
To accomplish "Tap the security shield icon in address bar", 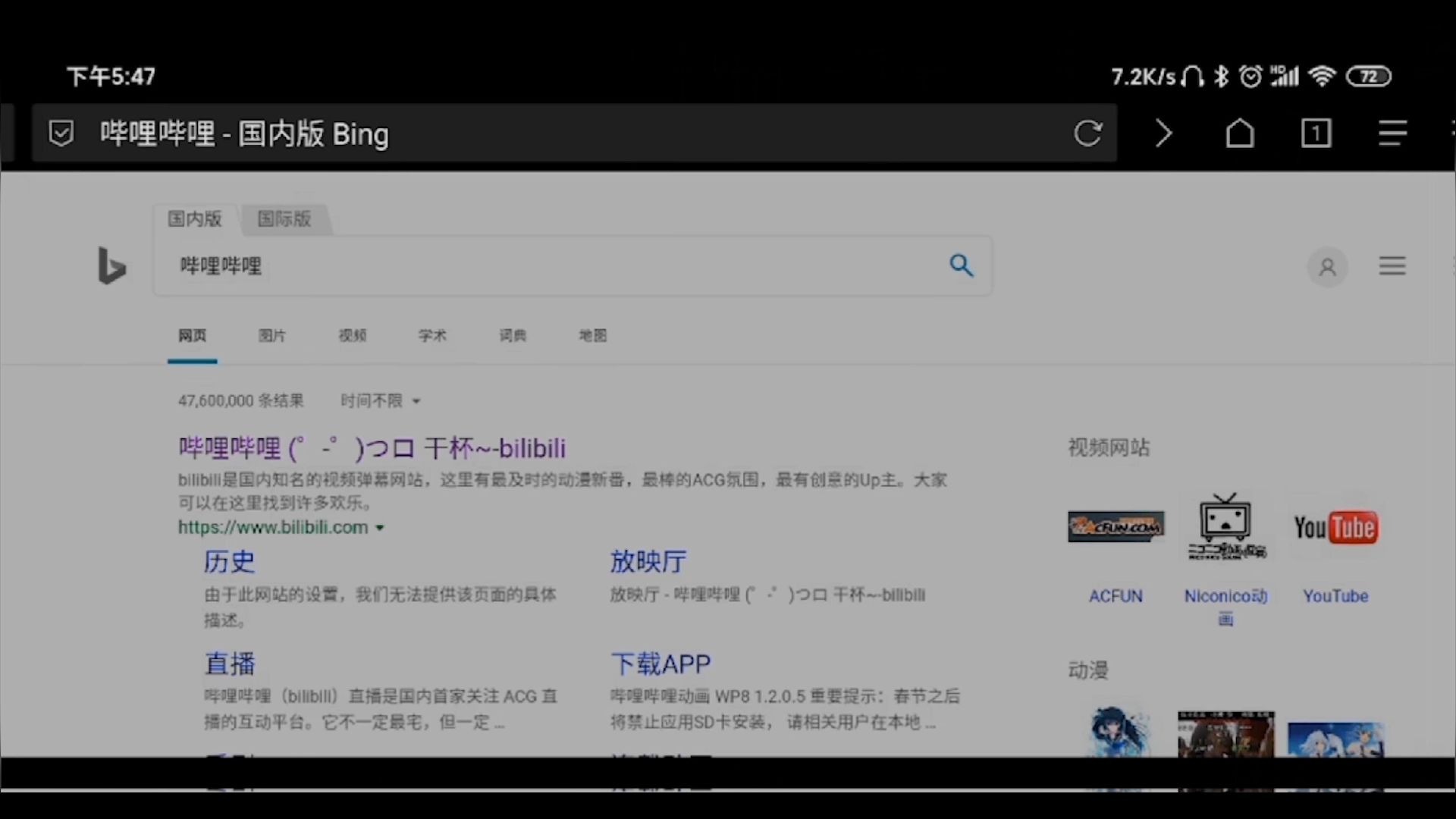I will click(x=61, y=133).
